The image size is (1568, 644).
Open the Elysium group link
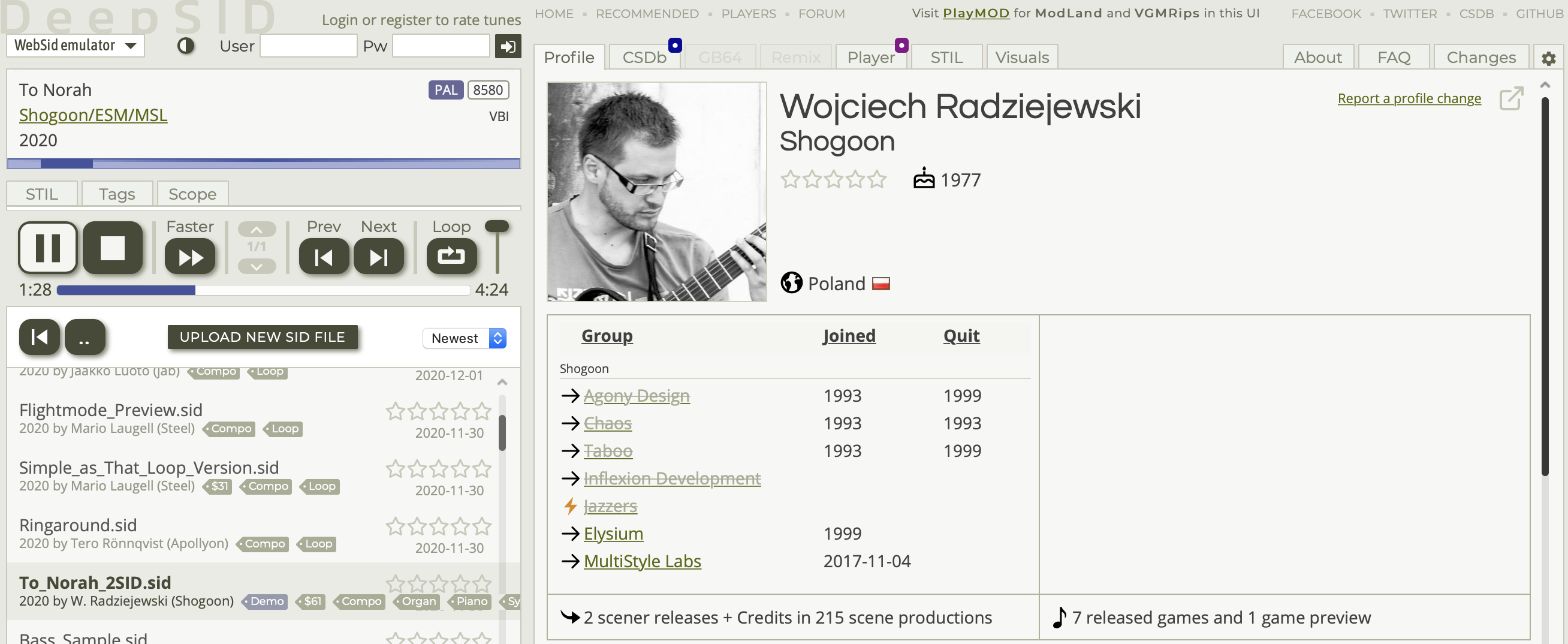(x=613, y=534)
